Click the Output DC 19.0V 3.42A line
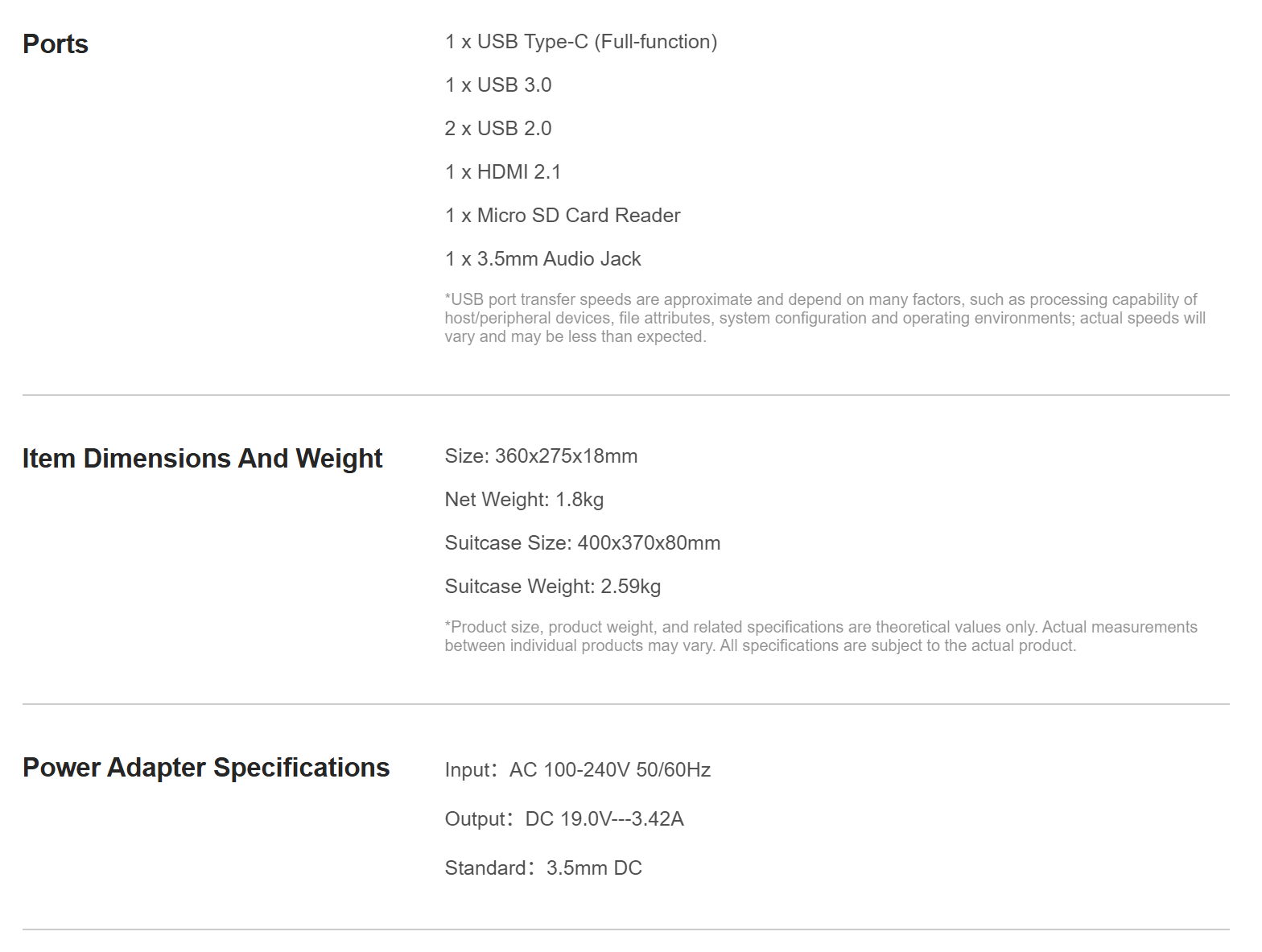Screen dimensions: 1262x952 [563, 819]
